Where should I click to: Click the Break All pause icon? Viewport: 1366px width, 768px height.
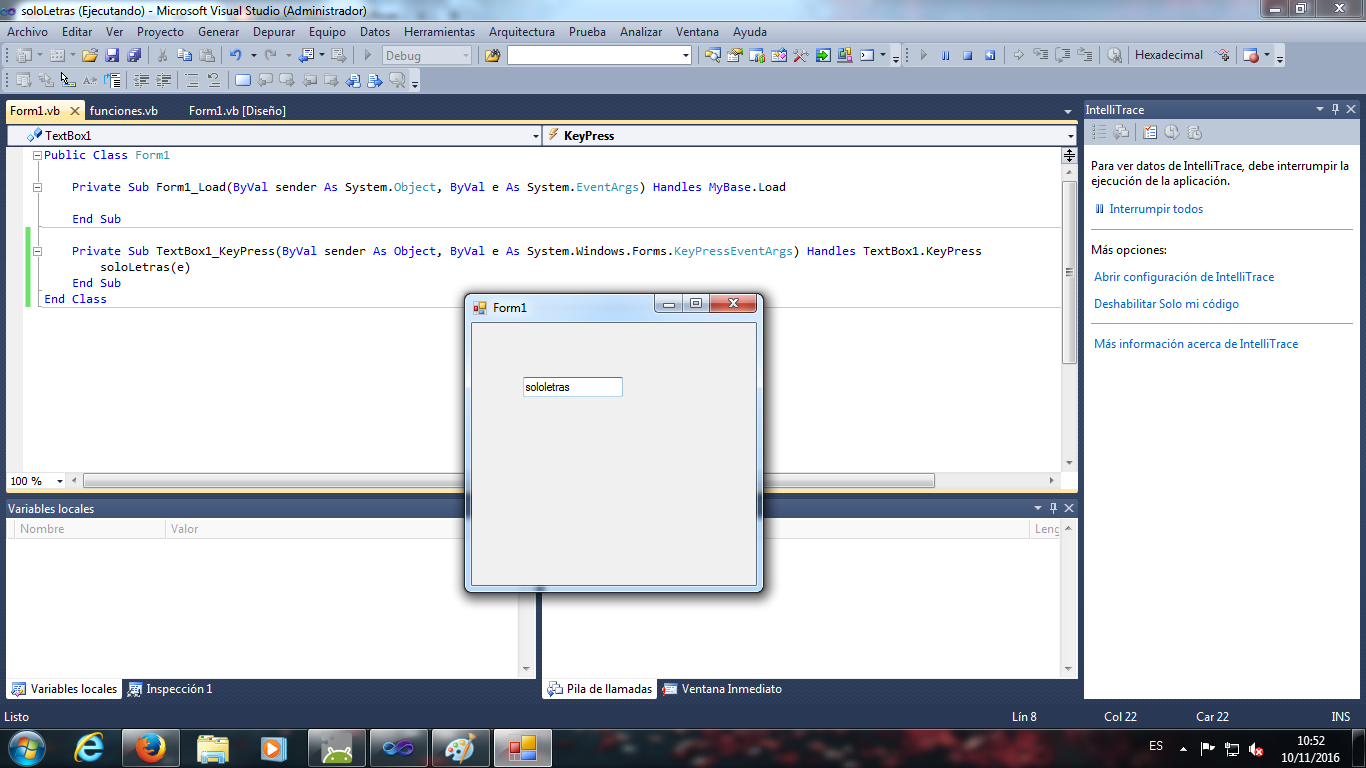click(945, 55)
